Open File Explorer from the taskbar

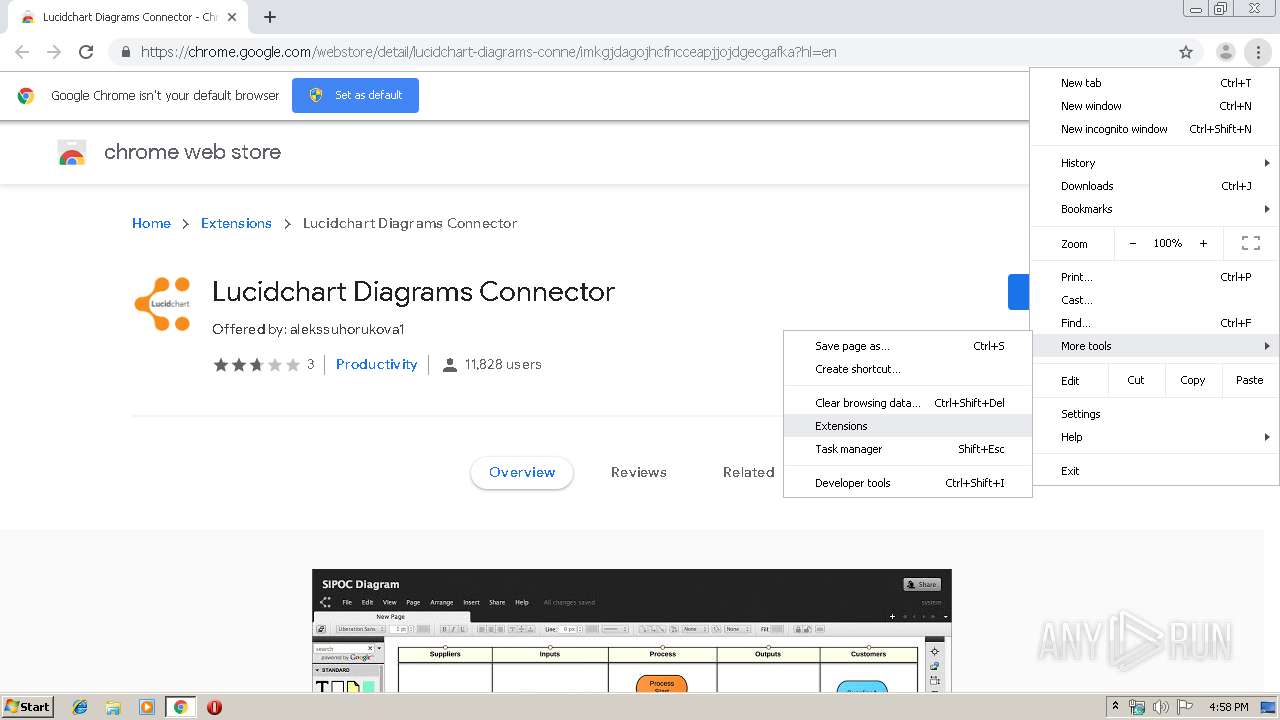[x=113, y=707]
